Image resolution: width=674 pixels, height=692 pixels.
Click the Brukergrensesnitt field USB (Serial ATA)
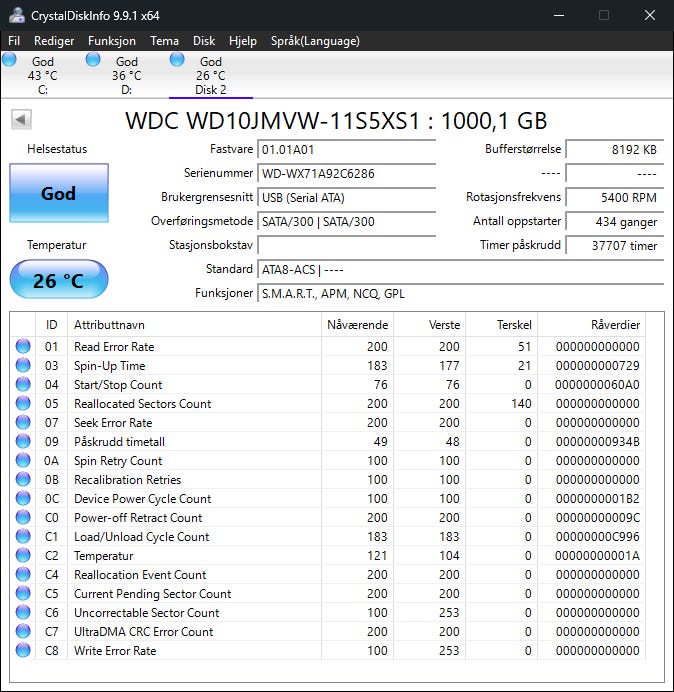point(346,197)
